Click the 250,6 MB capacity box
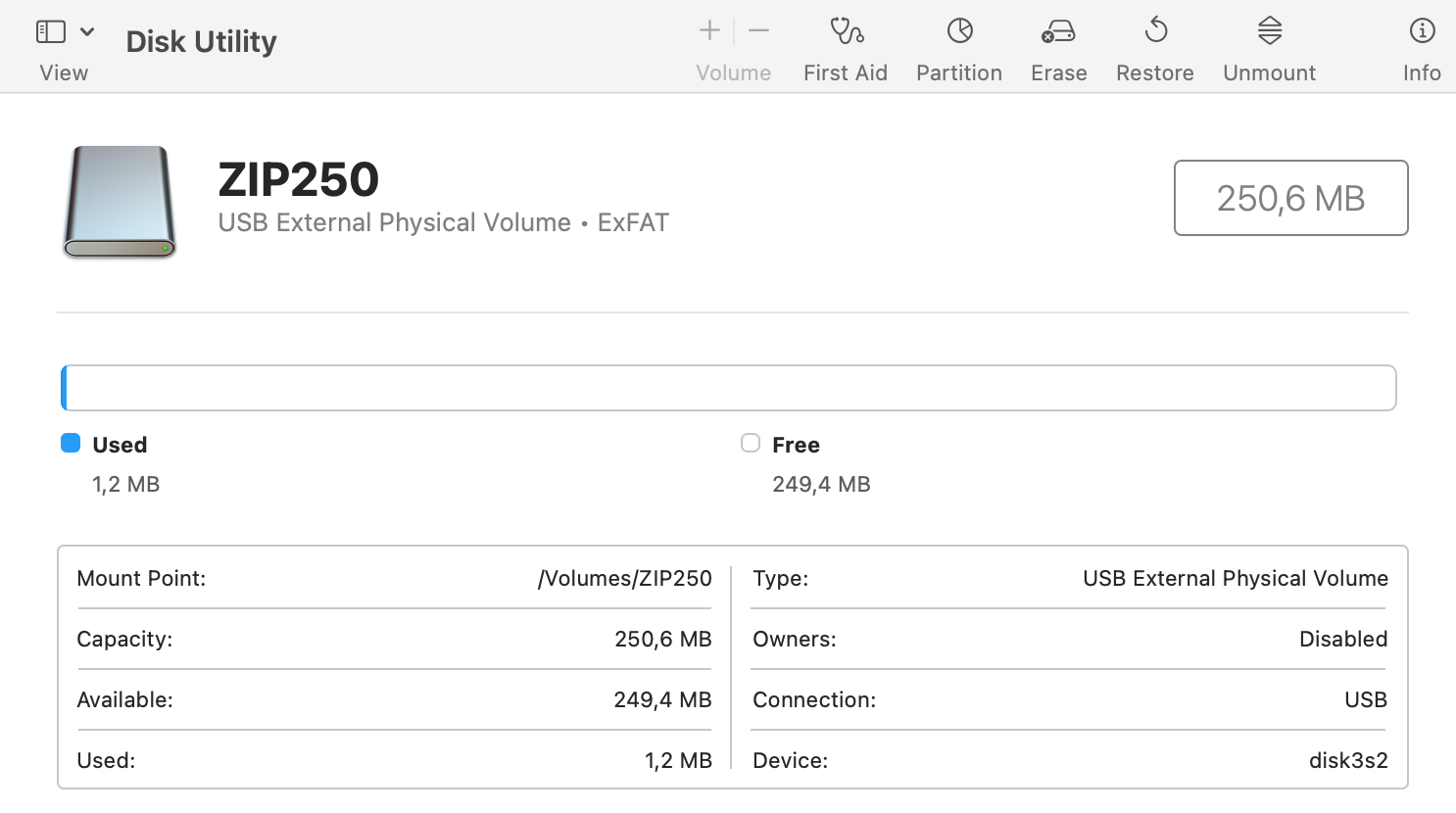The image size is (1456, 813). click(1290, 198)
